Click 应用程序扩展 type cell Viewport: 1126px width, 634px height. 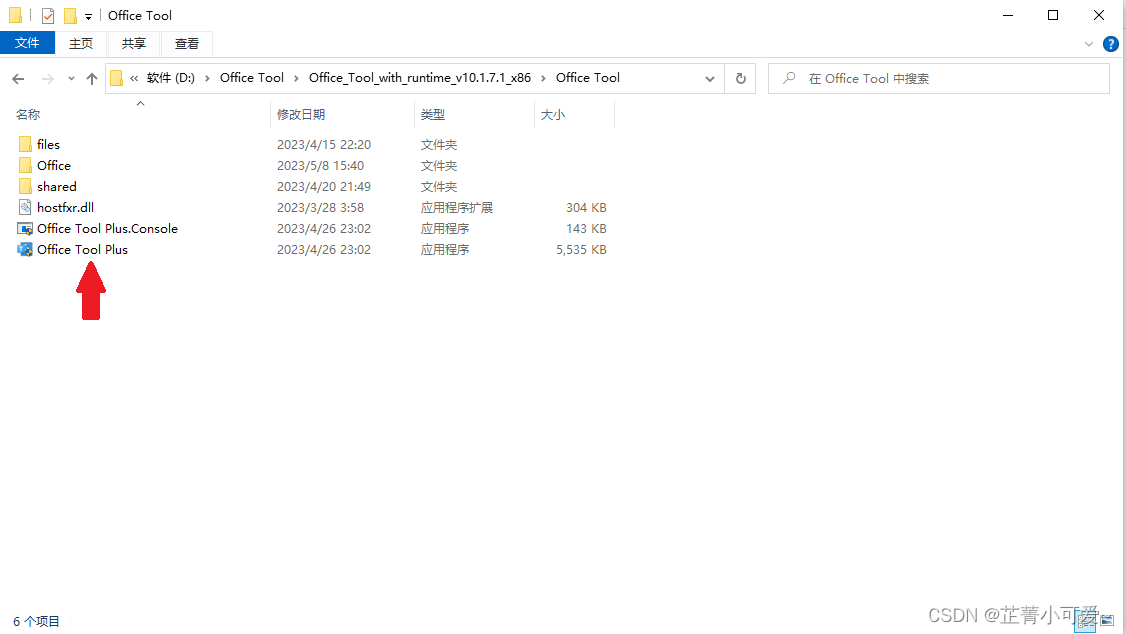click(457, 208)
